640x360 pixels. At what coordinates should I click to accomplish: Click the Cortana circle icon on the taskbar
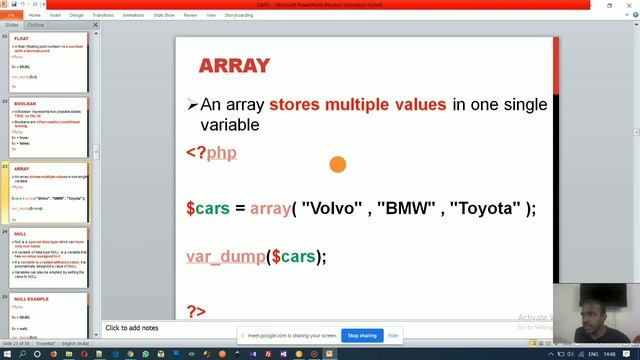(37, 354)
